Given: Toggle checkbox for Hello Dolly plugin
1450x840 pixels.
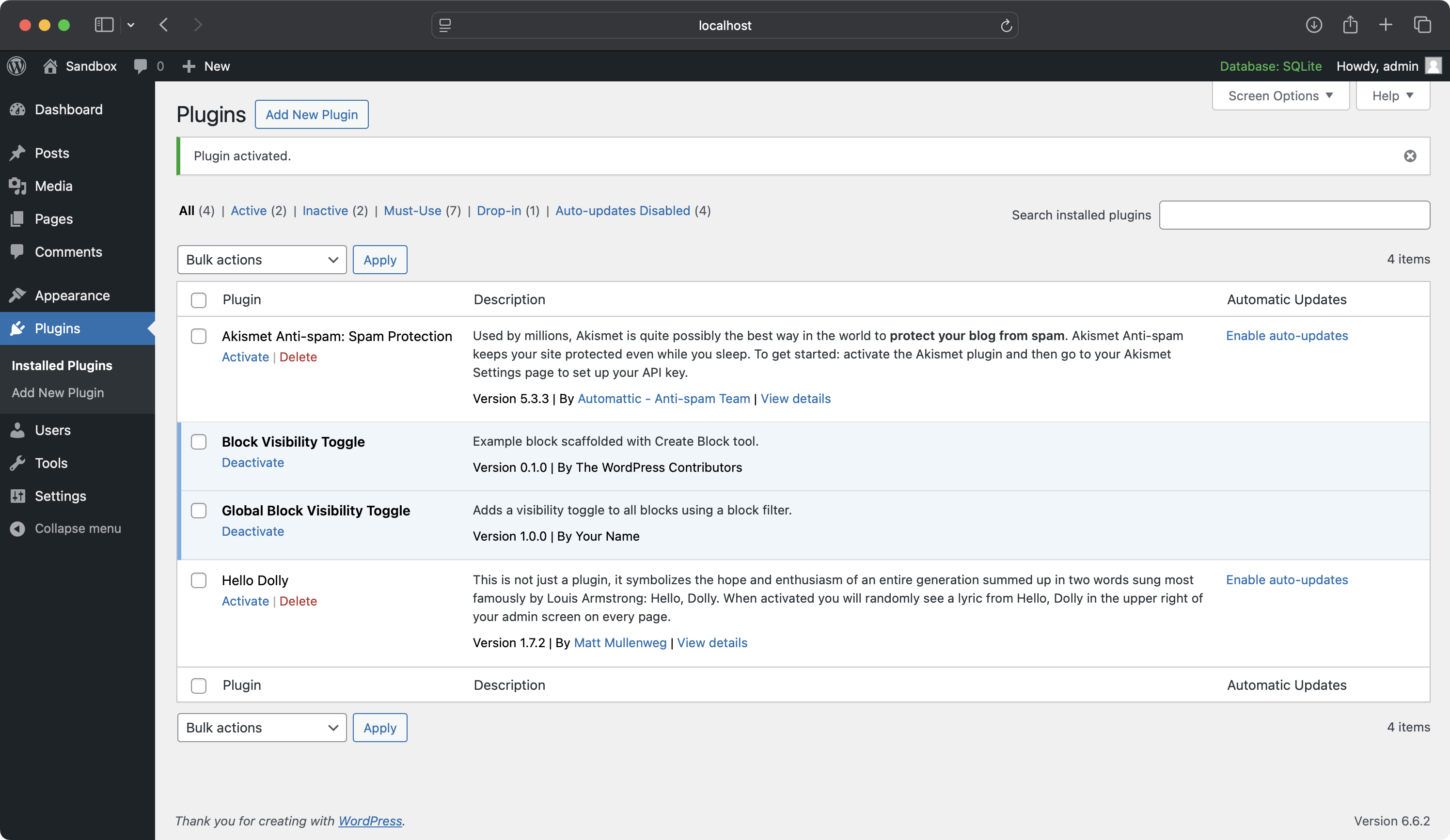Looking at the screenshot, I should click(199, 580).
